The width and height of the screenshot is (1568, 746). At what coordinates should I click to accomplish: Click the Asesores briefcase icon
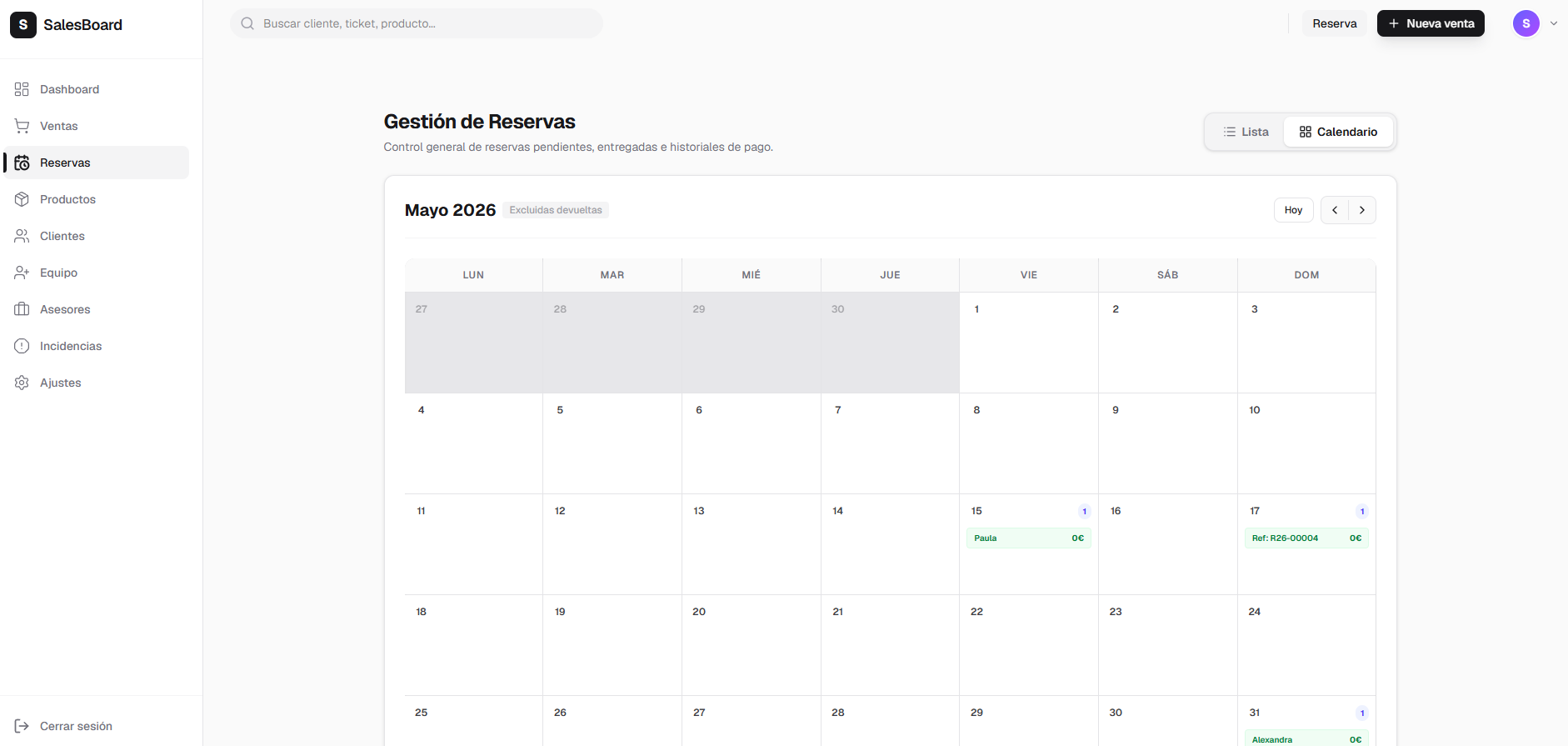pos(22,309)
